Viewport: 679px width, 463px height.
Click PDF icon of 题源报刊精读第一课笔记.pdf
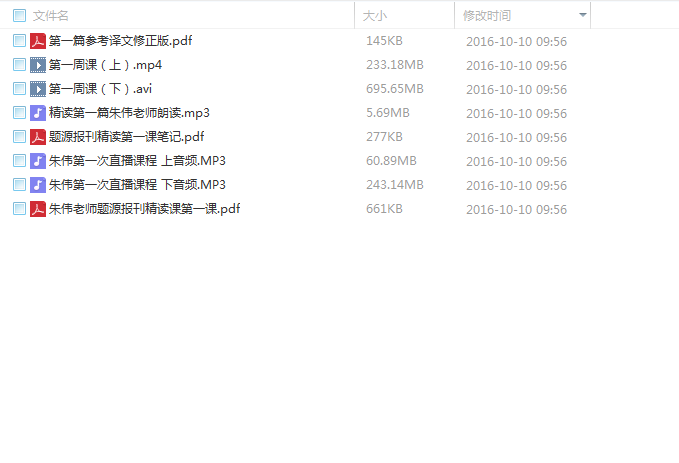tap(38, 137)
